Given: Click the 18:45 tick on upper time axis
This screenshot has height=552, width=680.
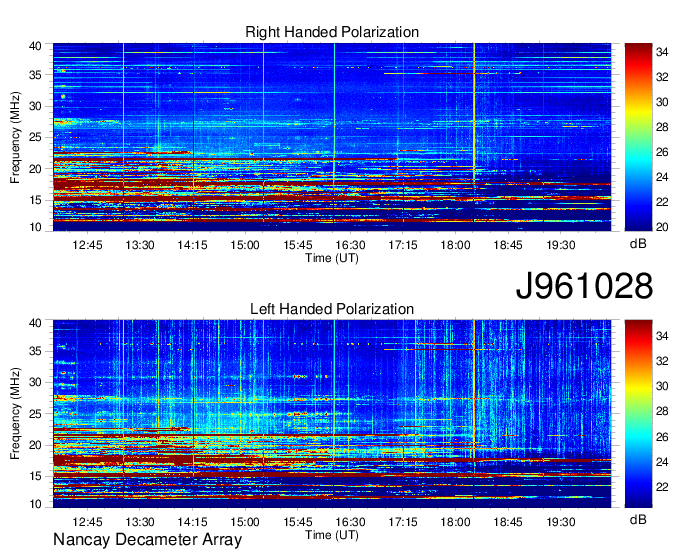Looking at the screenshot, I should pyautogui.click(x=508, y=245).
